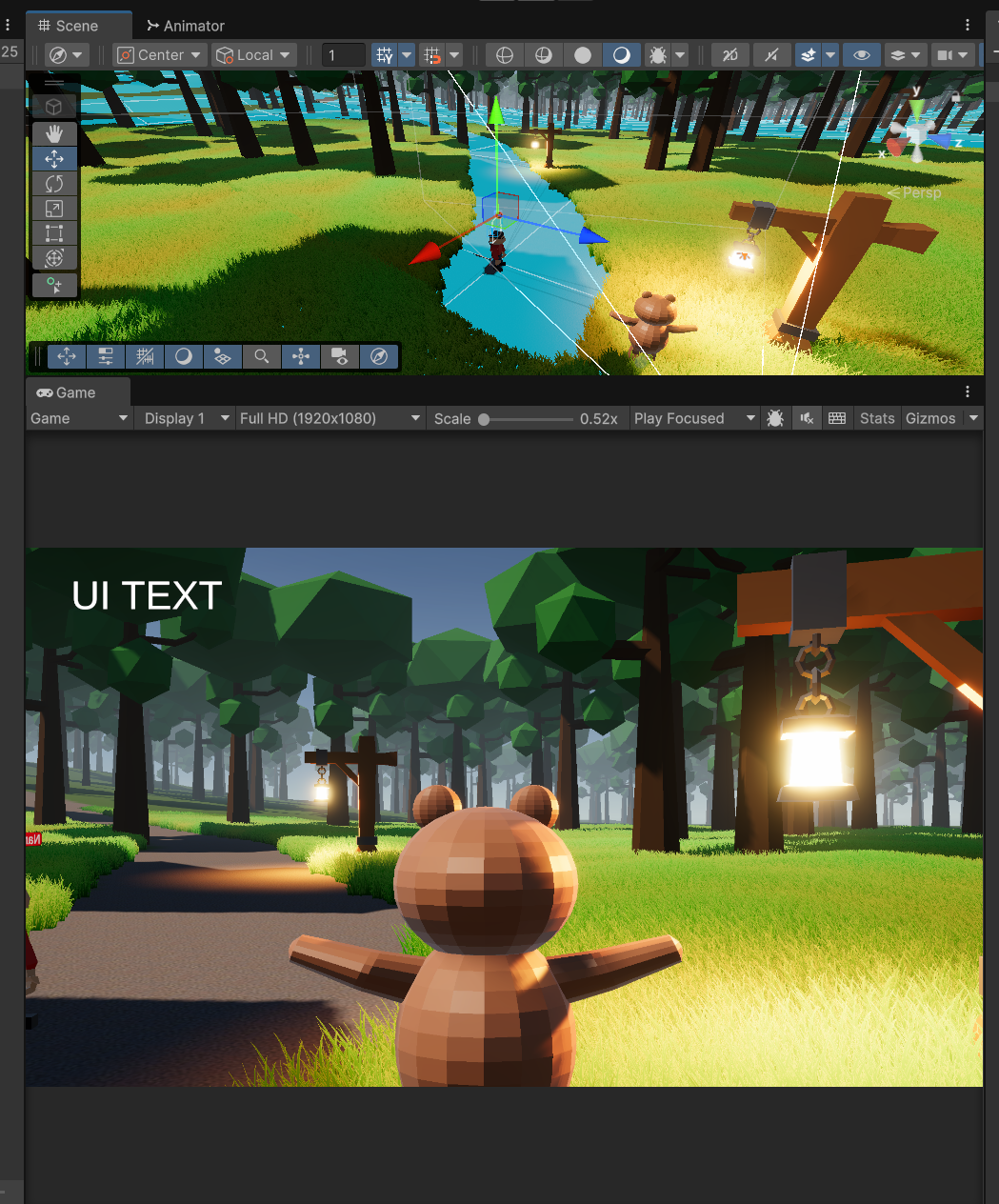
Task: Select the Scale tool in scene toolbar
Action: click(54, 209)
